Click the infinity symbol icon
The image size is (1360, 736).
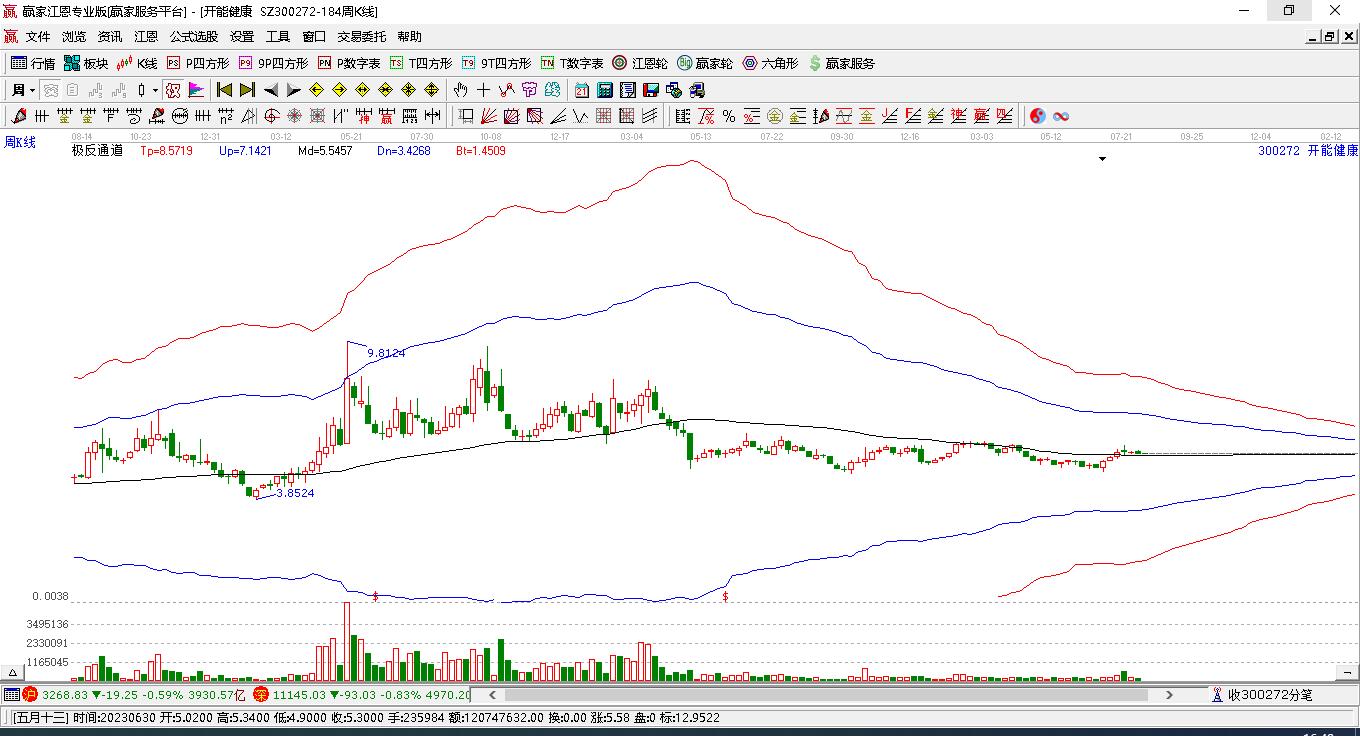point(1061,116)
